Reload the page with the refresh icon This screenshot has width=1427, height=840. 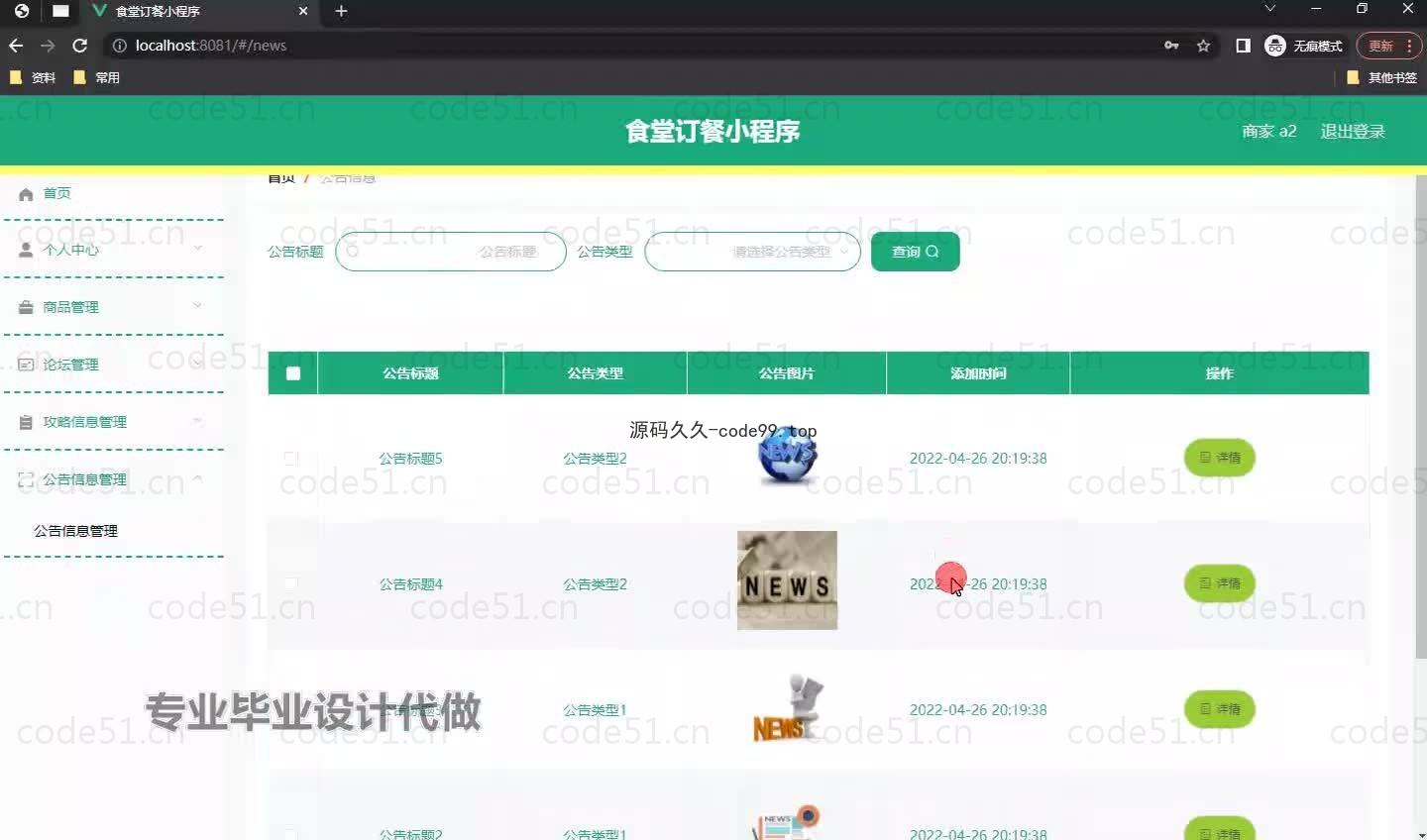point(80,46)
